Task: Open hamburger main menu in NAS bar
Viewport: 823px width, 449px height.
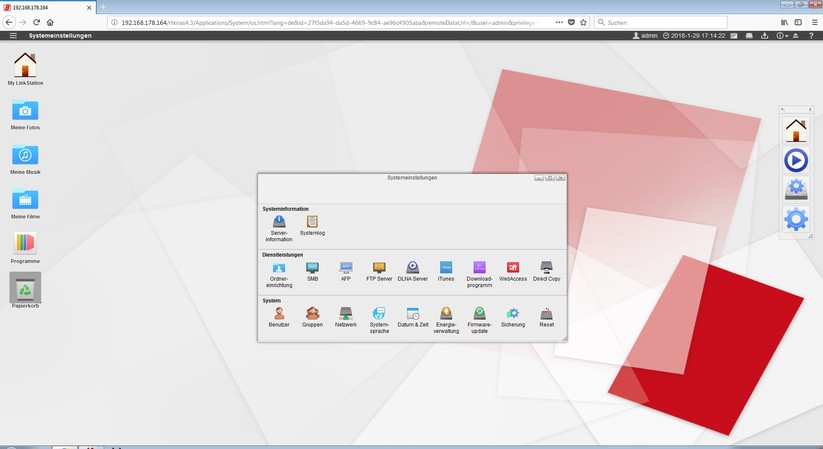Action: 13,36
